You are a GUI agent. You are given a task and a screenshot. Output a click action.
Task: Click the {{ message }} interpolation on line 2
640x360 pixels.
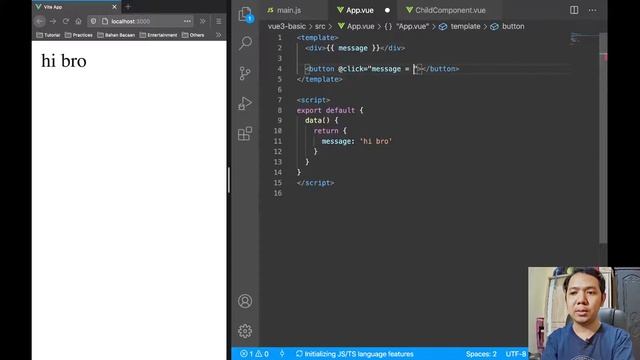[x=353, y=48]
